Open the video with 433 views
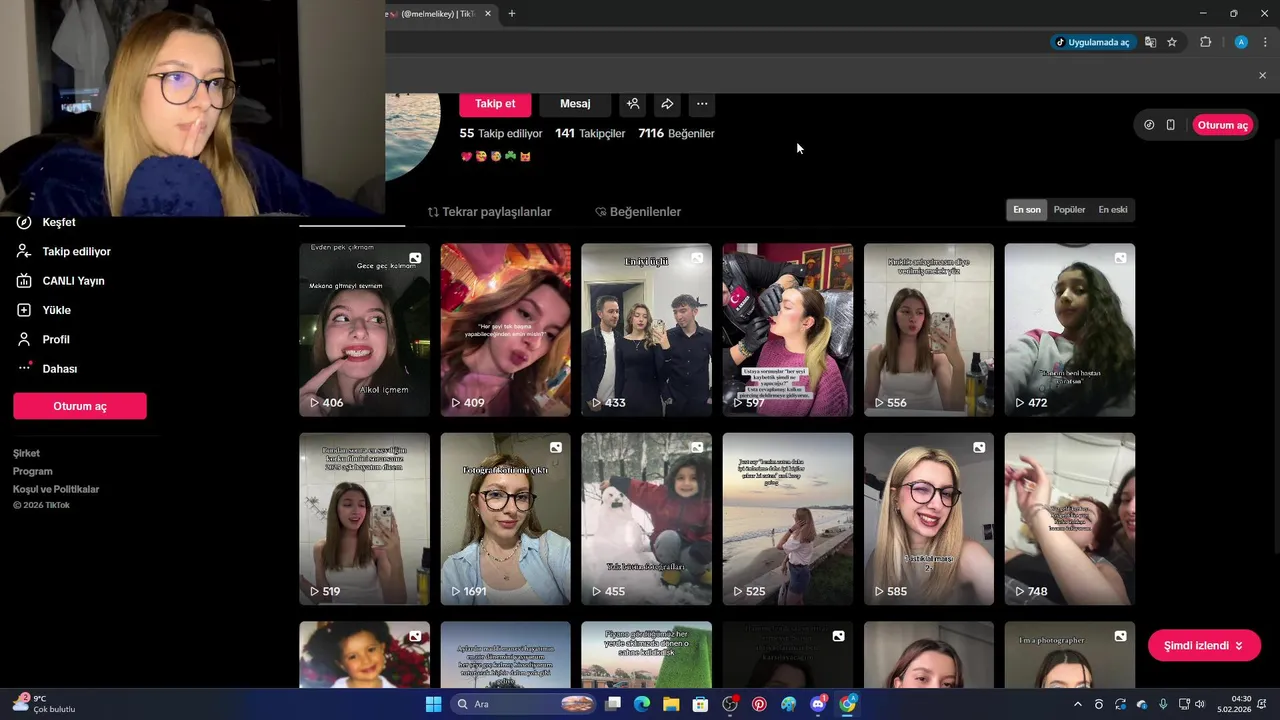Viewport: 1280px width, 720px height. [646, 330]
